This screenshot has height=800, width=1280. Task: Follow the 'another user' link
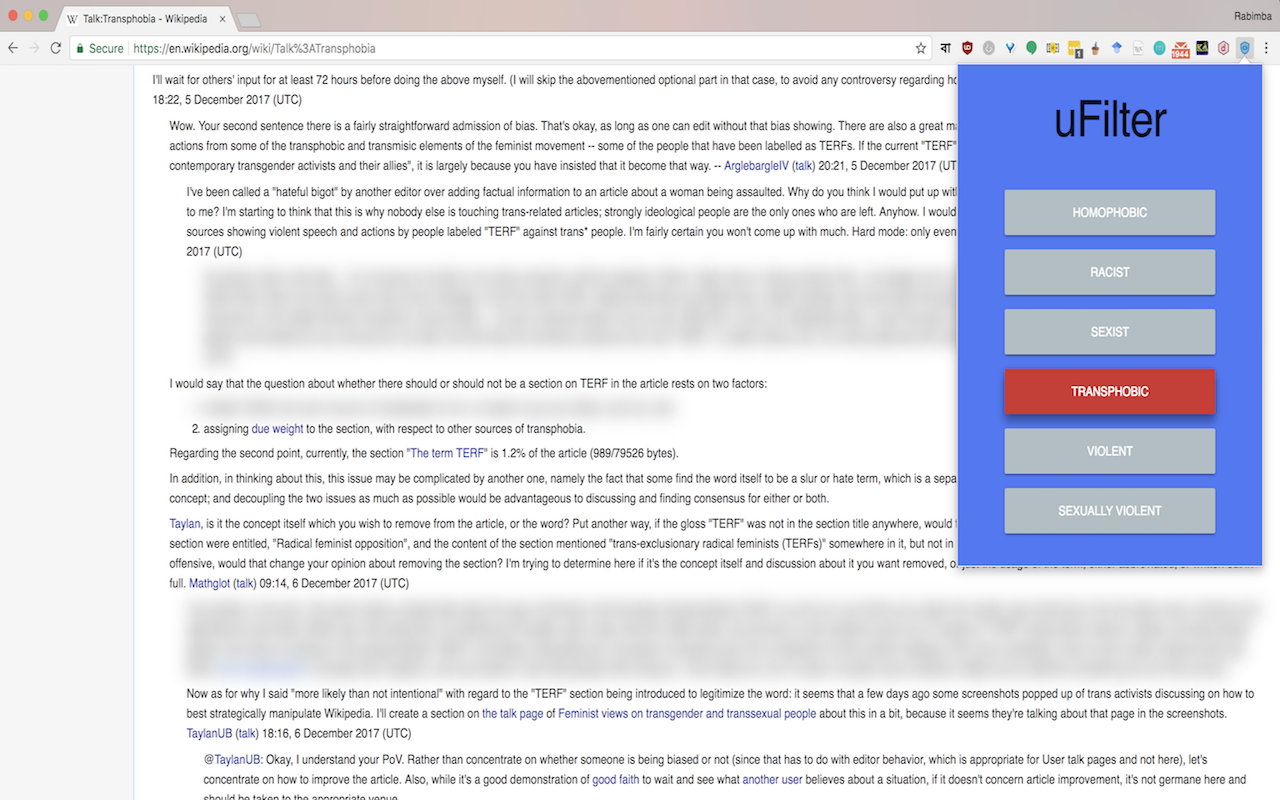[x=772, y=780]
